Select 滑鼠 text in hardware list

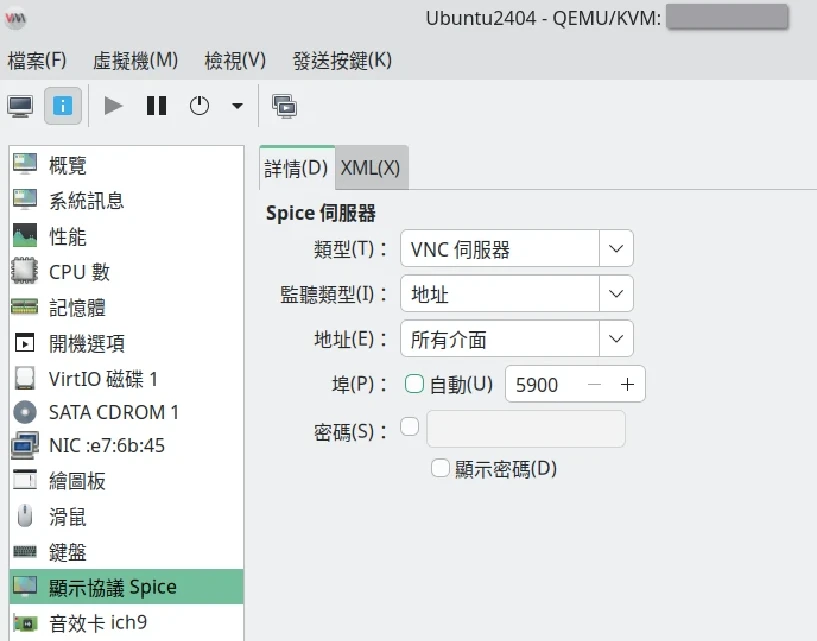click(68, 516)
